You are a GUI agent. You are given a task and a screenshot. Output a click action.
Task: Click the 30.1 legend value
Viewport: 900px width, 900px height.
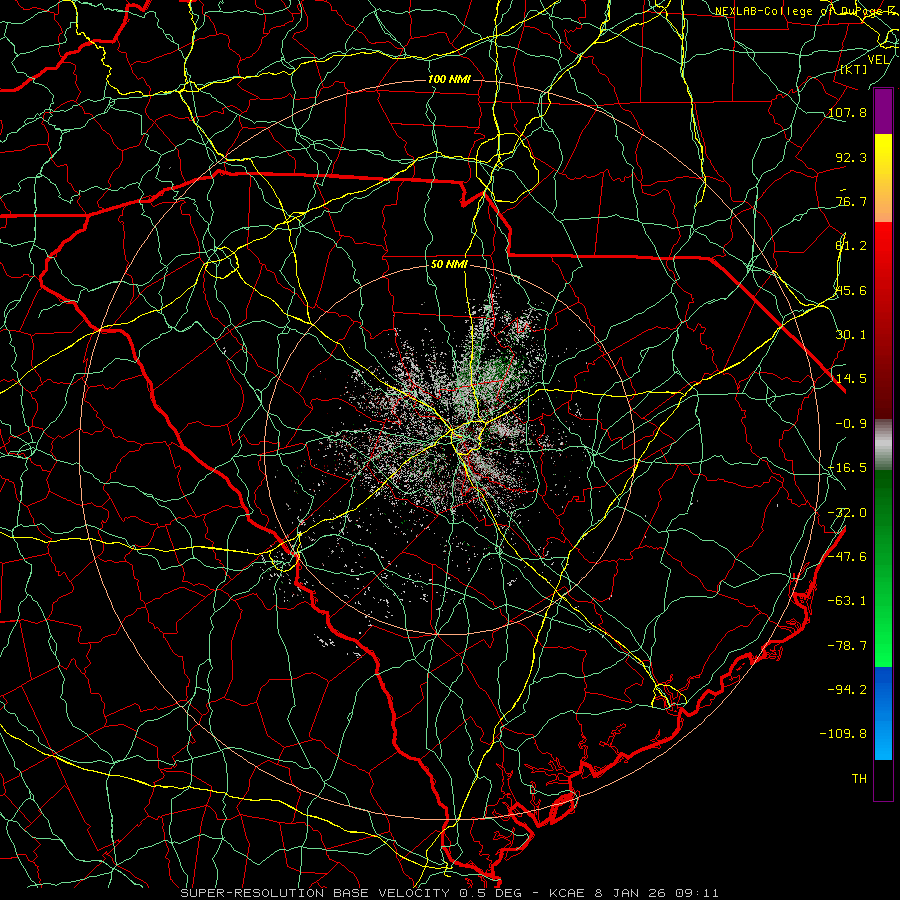click(851, 335)
